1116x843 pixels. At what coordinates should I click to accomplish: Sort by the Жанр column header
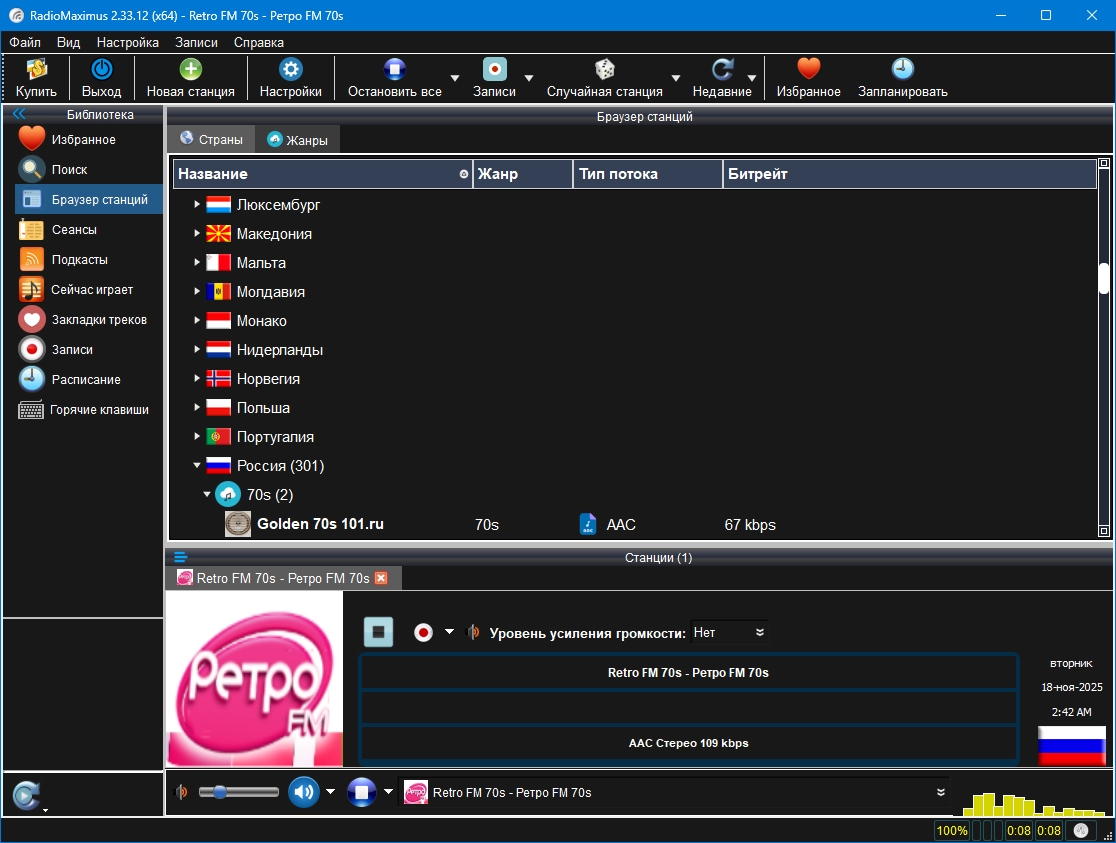pyautogui.click(x=522, y=174)
